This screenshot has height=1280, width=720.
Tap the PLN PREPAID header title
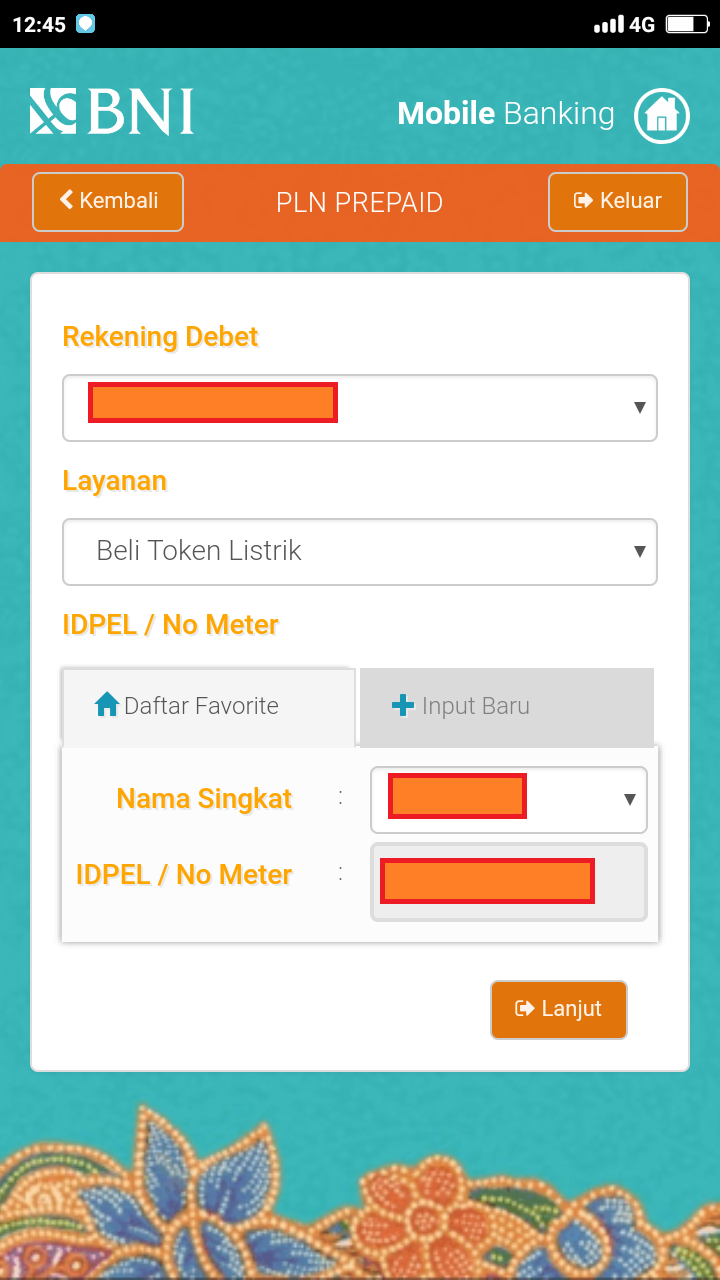pyautogui.click(x=359, y=202)
